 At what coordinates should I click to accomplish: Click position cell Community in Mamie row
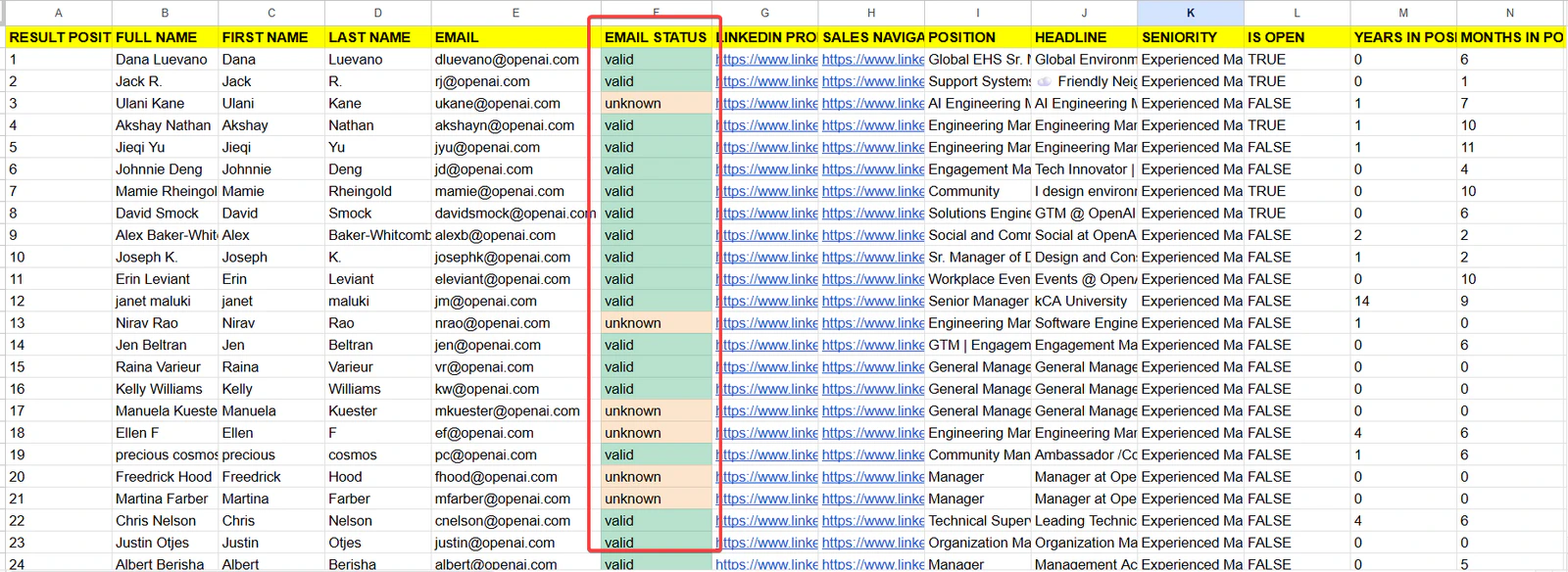978,191
